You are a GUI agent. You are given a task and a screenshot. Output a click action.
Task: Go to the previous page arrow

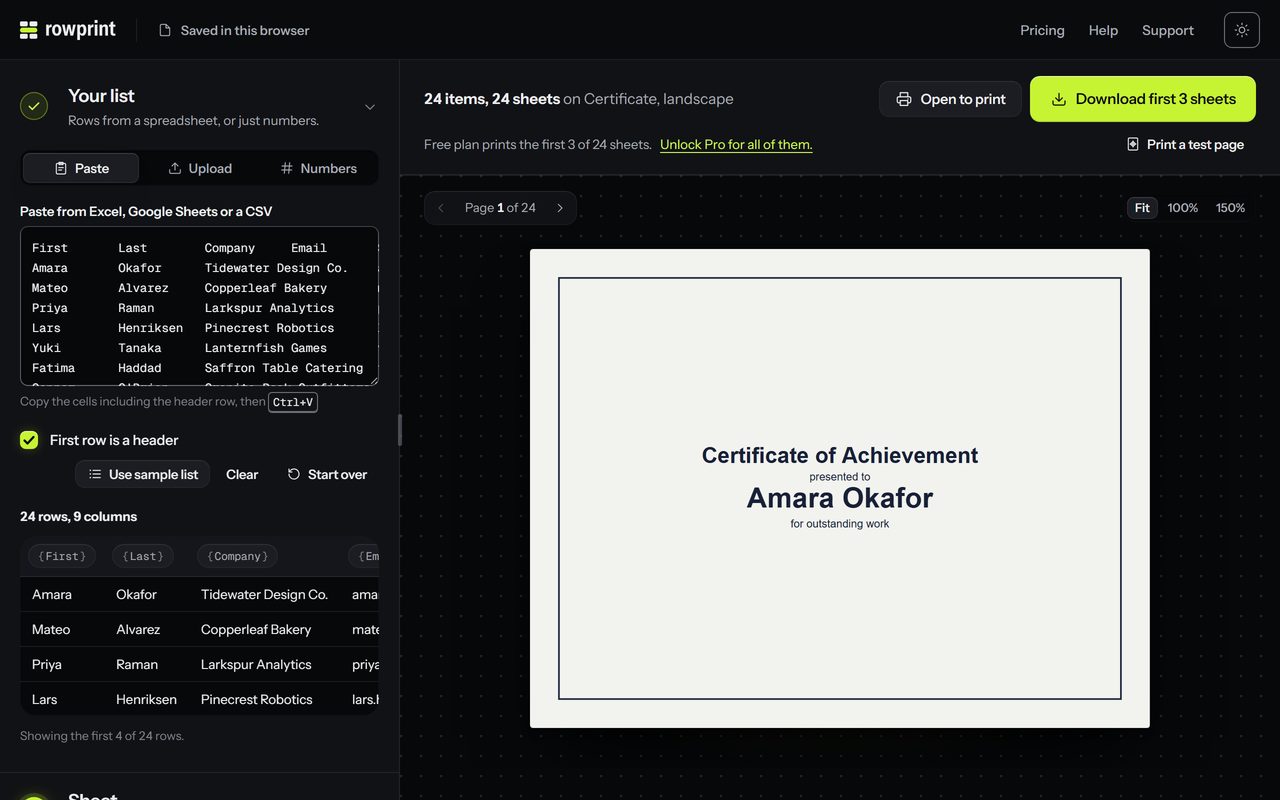pyautogui.click(x=441, y=208)
